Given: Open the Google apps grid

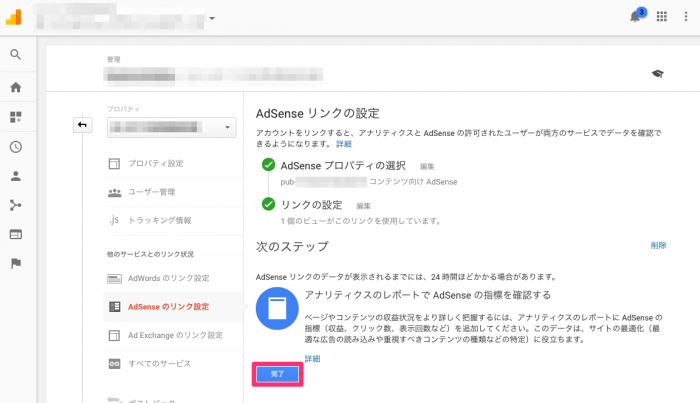Looking at the screenshot, I should coord(662,17).
